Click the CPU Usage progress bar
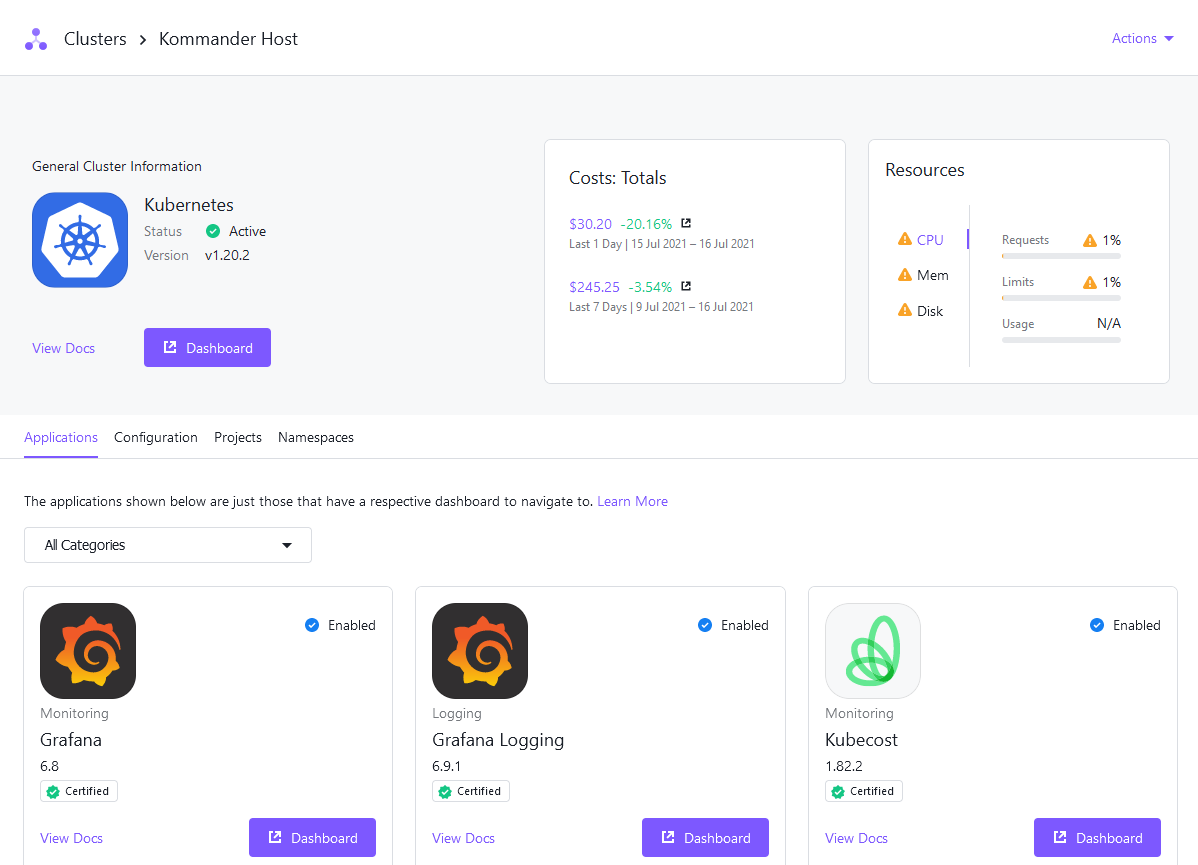 [1061, 340]
